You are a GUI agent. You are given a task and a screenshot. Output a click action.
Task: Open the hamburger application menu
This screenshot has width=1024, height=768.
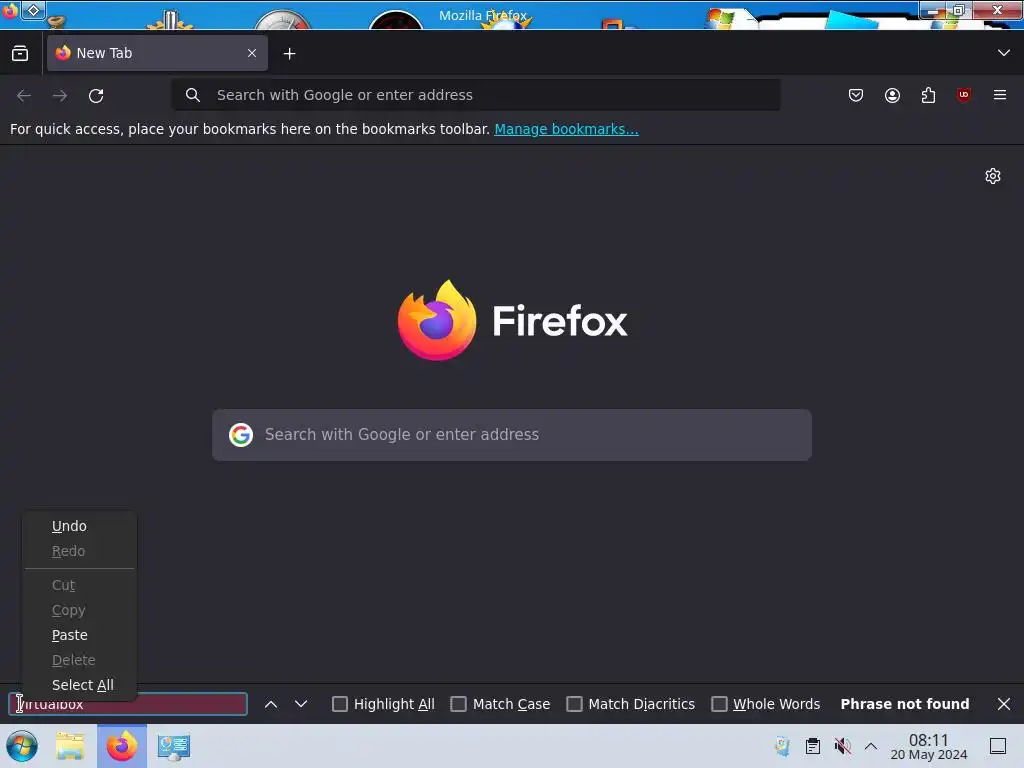click(x=1000, y=95)
